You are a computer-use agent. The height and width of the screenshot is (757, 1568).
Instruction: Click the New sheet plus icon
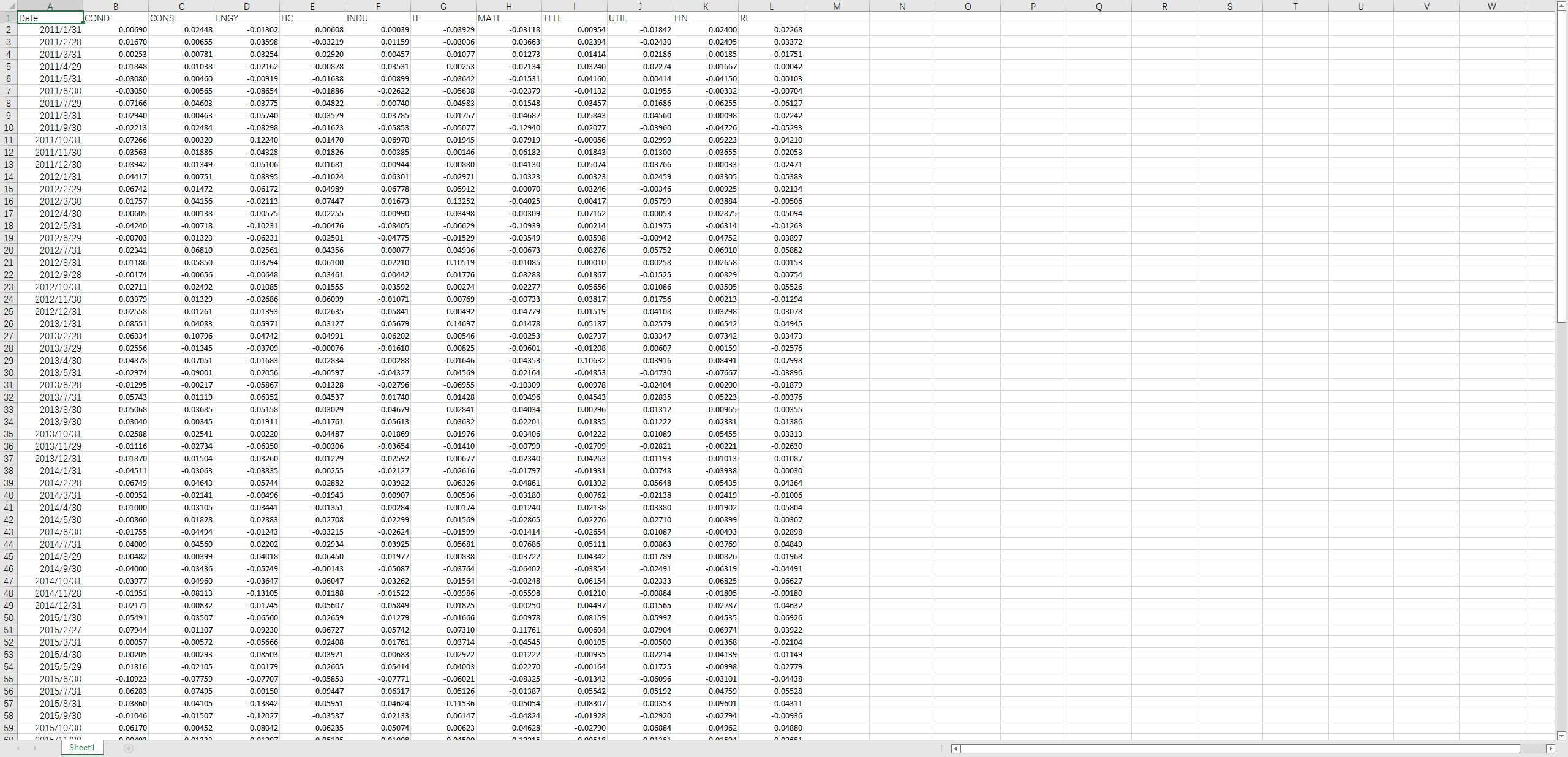(129, 748)
